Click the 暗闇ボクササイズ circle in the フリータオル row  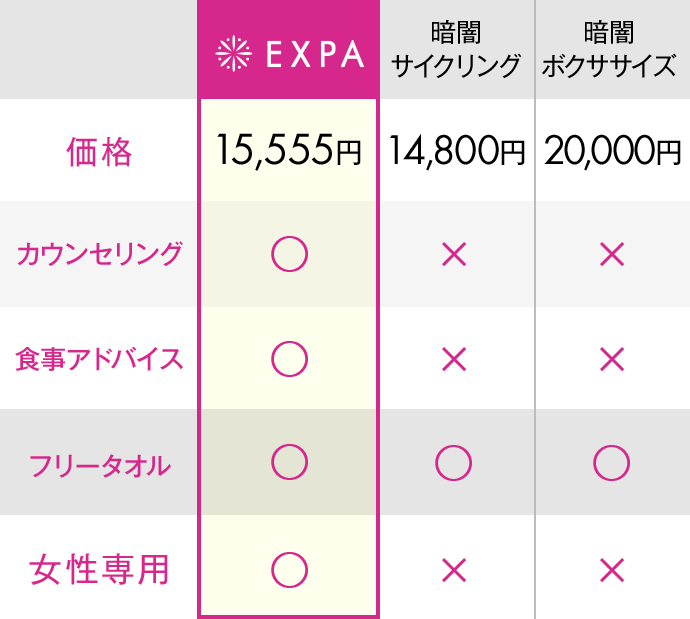(611, 462)
